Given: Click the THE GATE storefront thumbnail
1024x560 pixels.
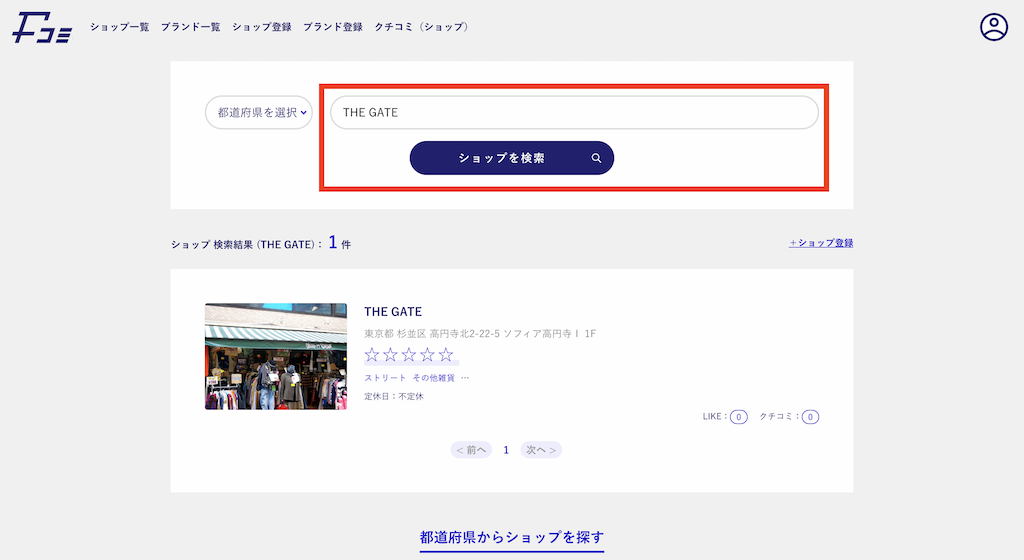Looking at the screenshot, I should (276, 356).
